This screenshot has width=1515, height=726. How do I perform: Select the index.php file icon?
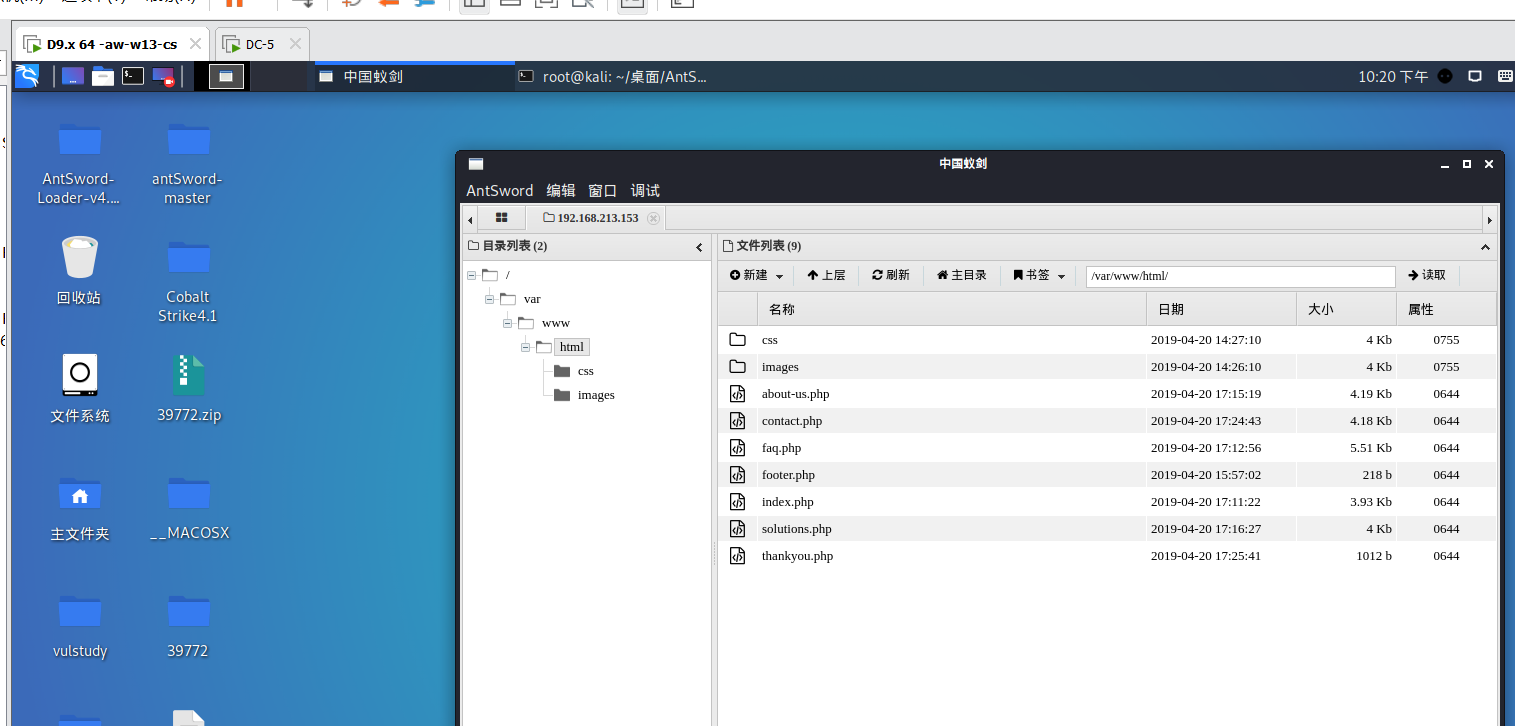coord(738,502)
